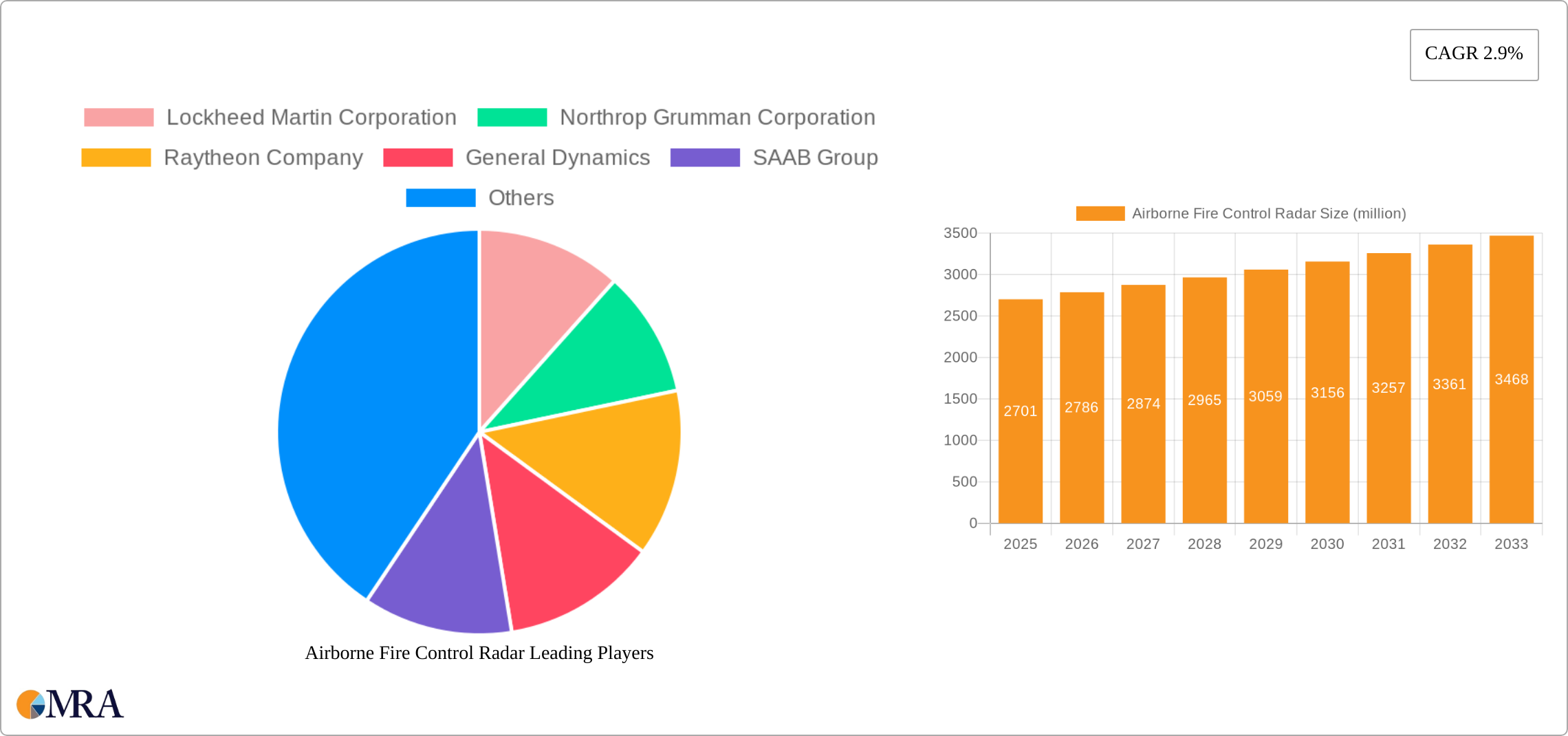Click the orange bar chart legend icon

(1100, 214)
